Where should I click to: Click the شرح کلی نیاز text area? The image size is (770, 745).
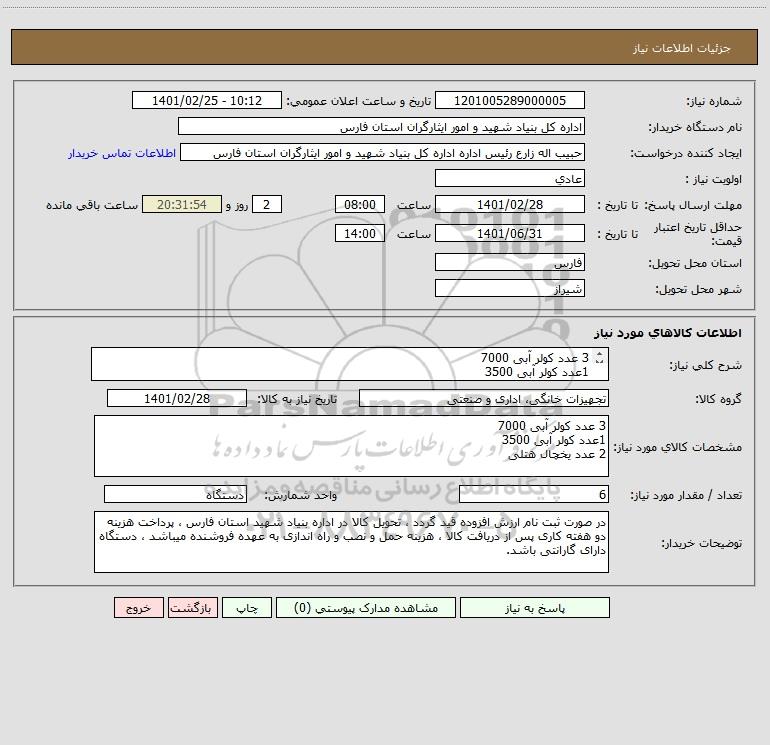[x=350, y=364]
